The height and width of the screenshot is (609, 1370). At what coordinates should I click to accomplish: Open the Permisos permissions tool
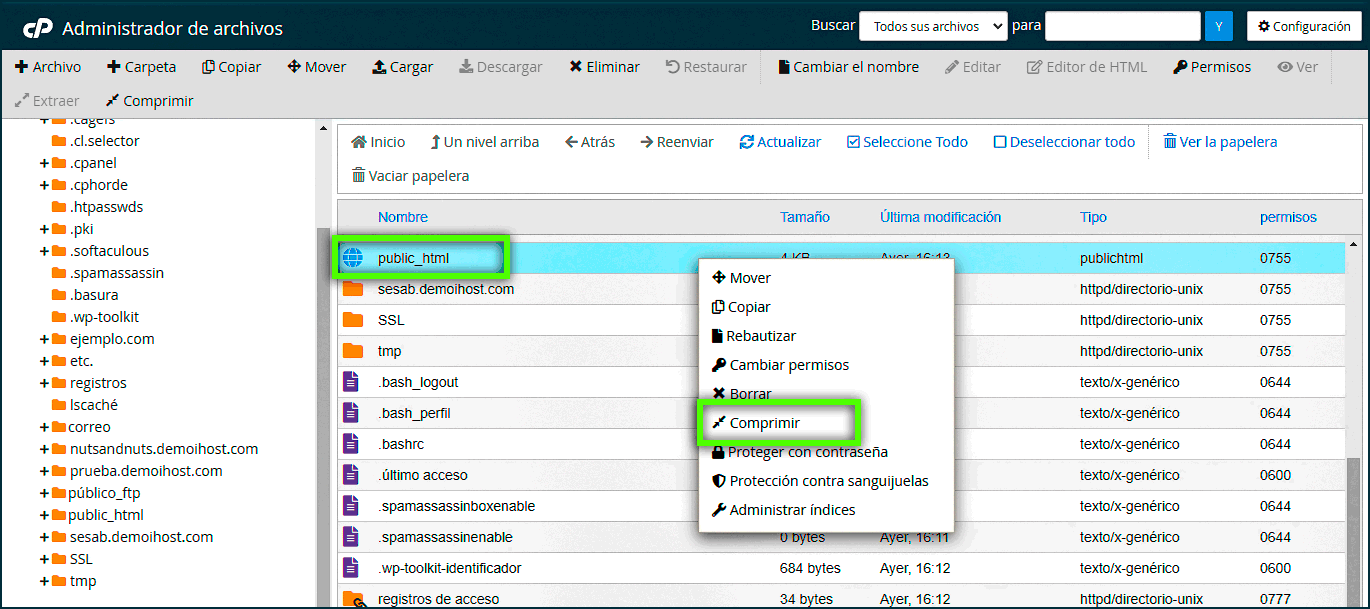pos(1212,66)
